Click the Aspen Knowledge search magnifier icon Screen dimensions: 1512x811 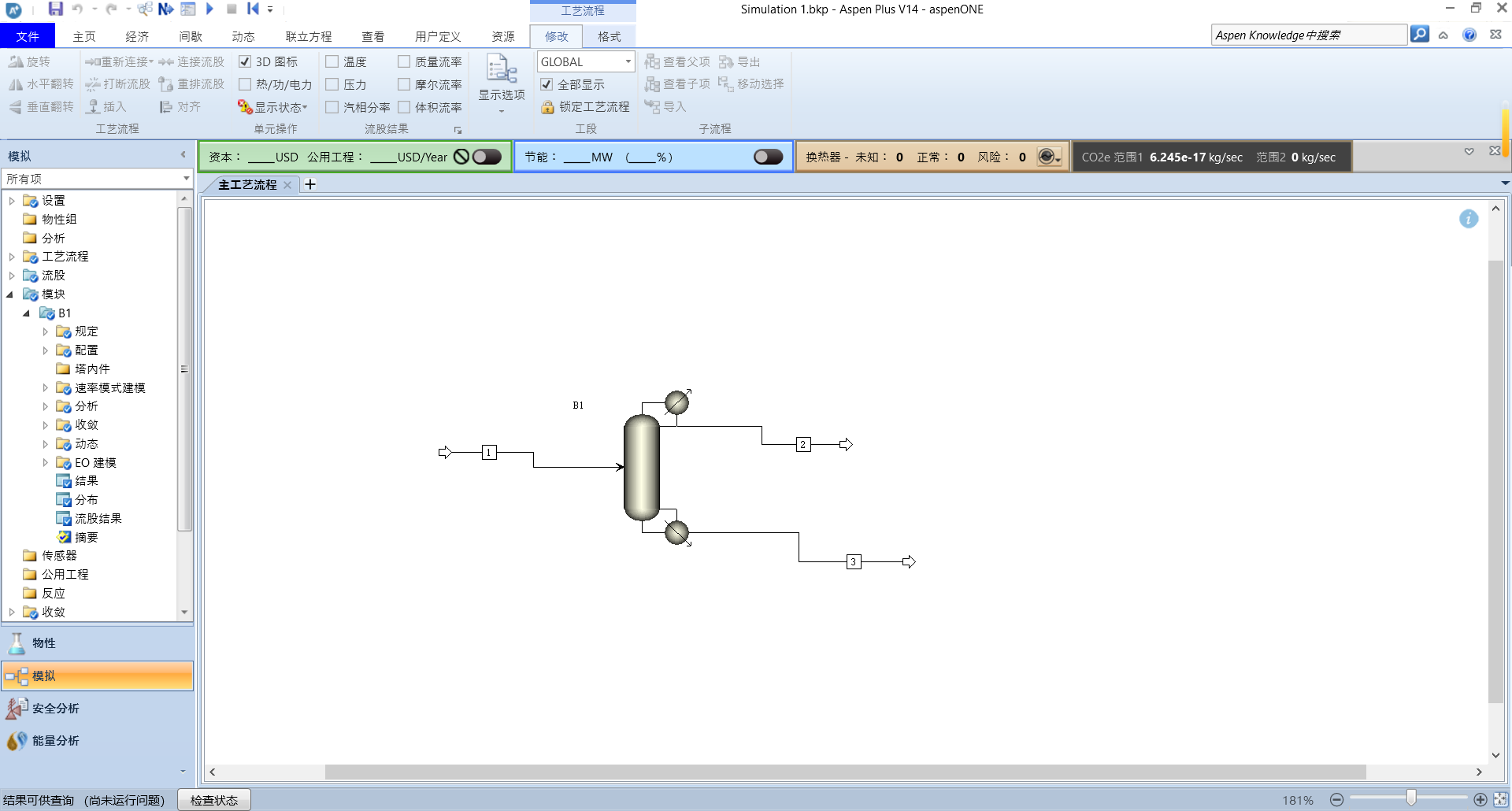coord(1419,35)
